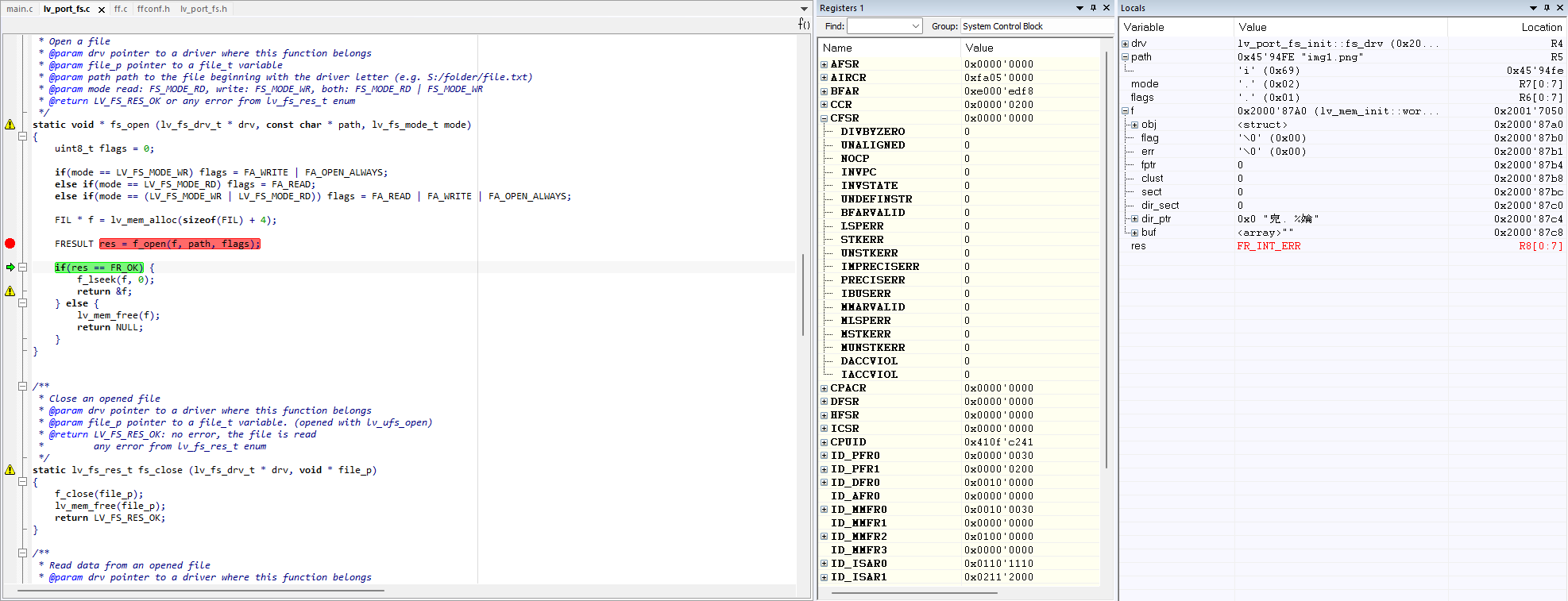Close the Registers 1 panel
The width and height of the screenshot is (1568, 601).
pos(1106,8)
